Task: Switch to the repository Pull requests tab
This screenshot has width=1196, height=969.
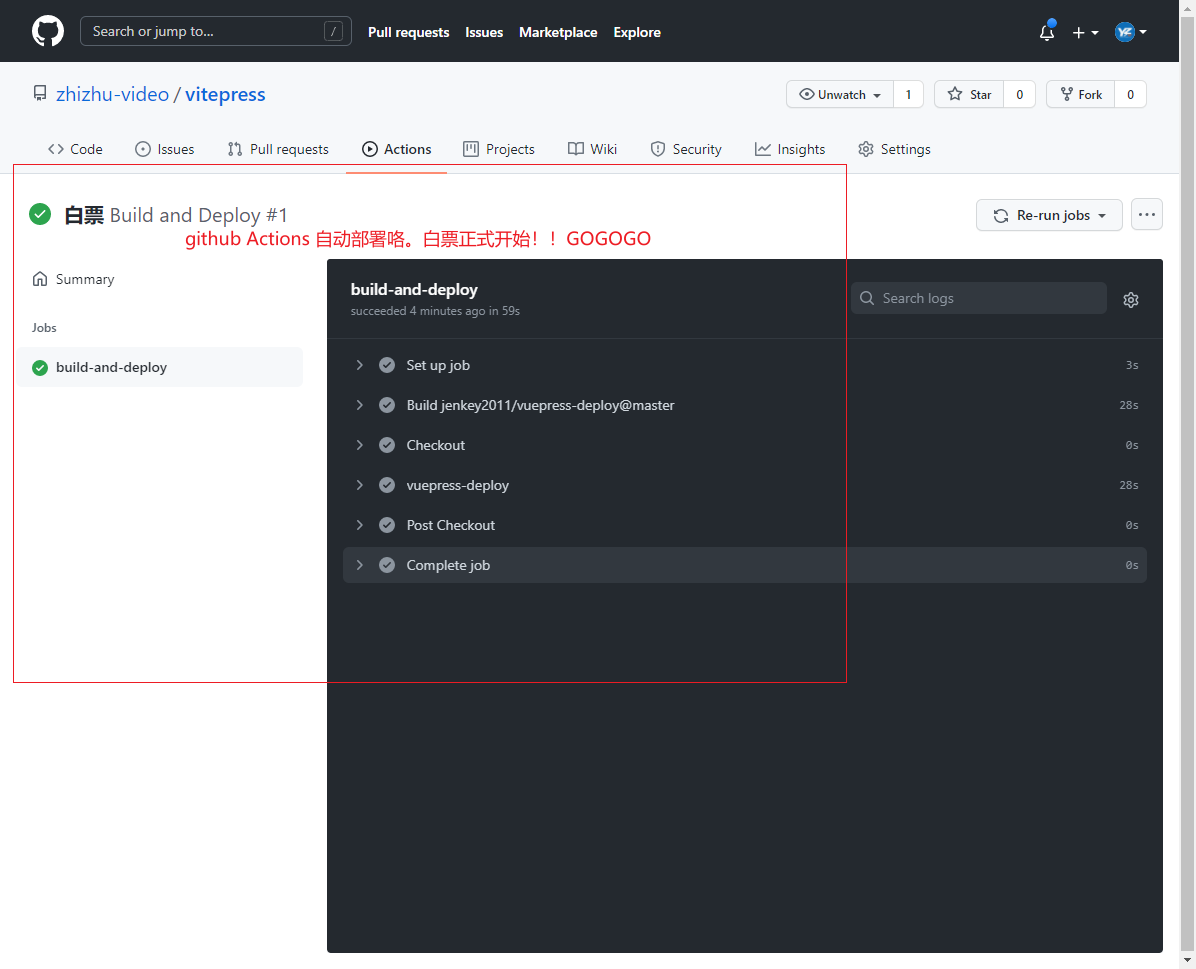Action: (x=278, y=150)
